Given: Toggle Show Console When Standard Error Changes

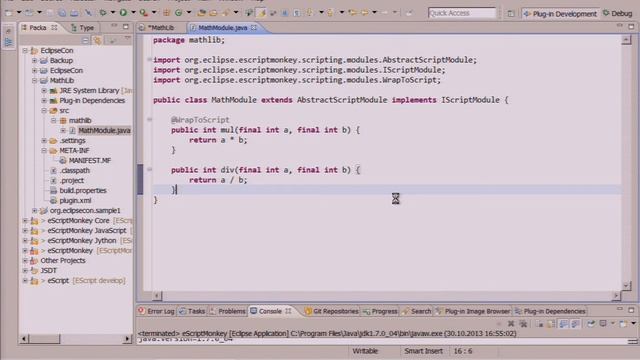Looking at the screenshot, I should [576, 324].
